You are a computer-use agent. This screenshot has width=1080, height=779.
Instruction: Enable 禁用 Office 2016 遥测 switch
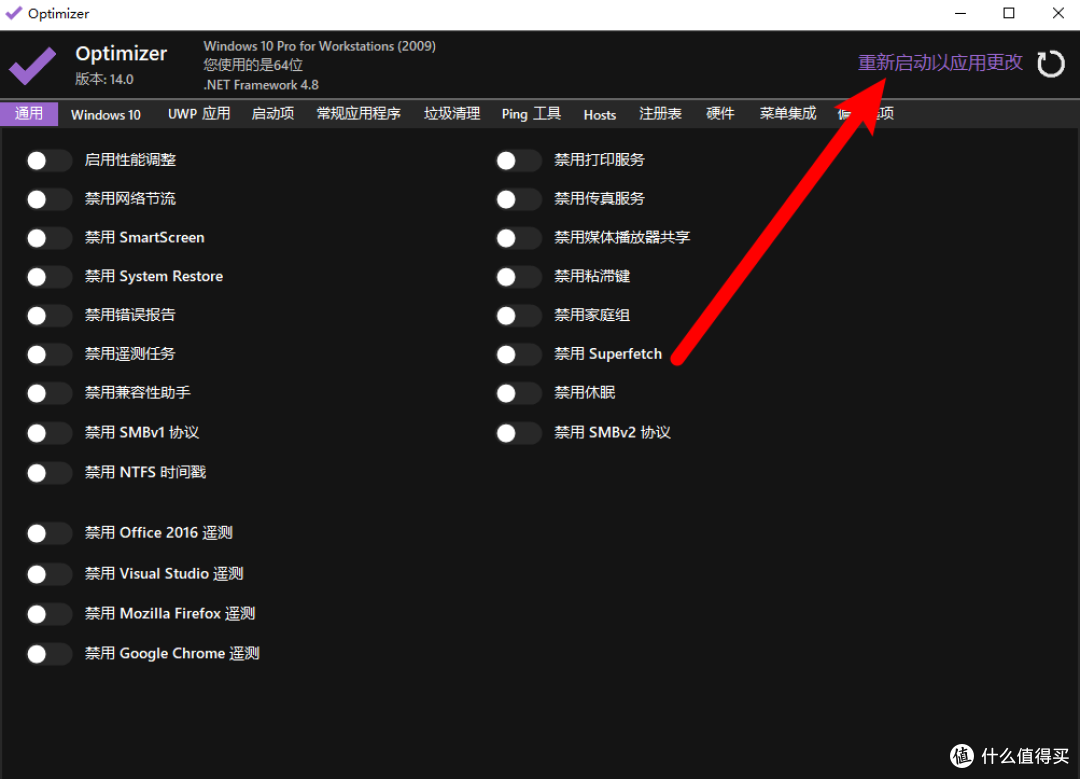(x=49, y=533)
